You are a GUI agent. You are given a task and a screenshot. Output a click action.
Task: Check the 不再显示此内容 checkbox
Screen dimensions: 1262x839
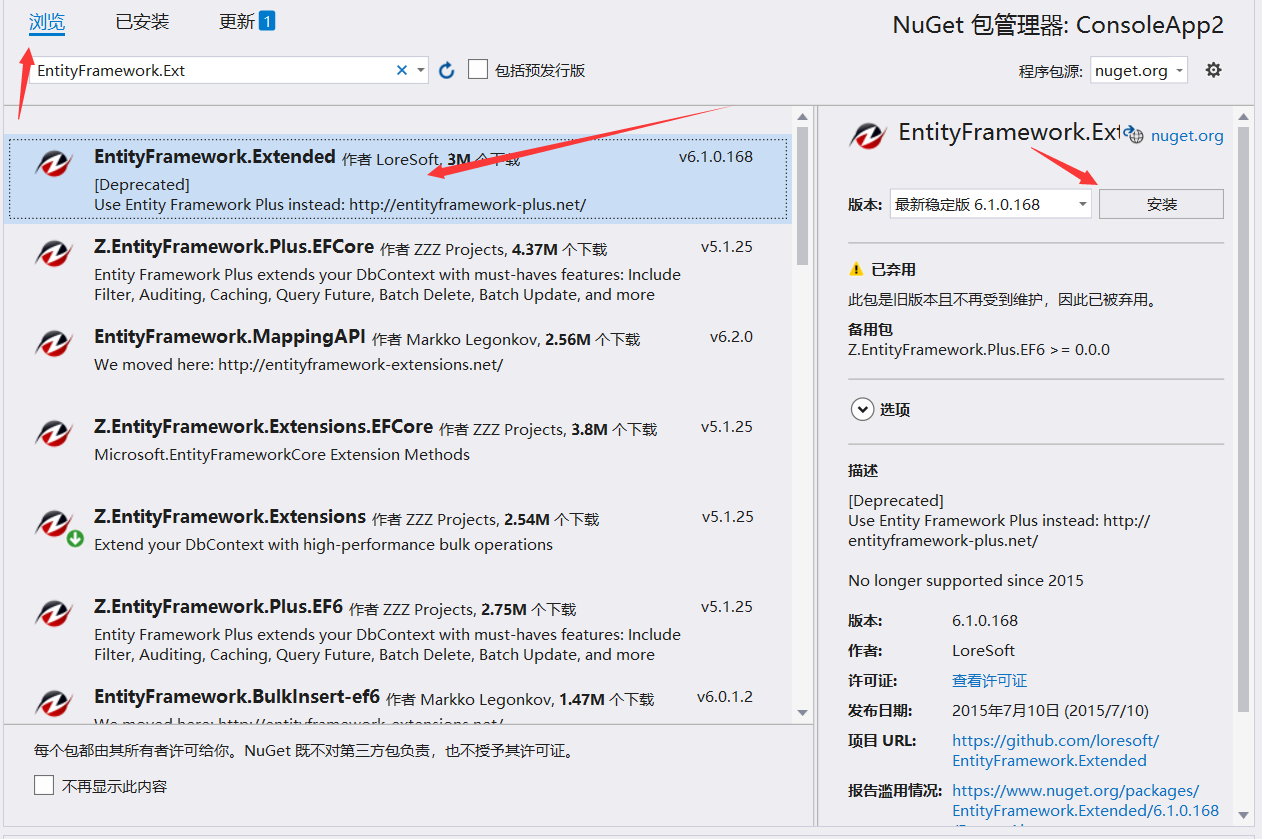44,785
